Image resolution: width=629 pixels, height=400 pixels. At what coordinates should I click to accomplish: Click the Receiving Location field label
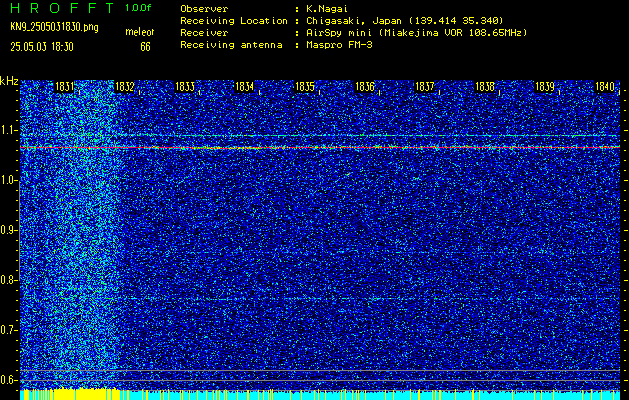click(234, 21)
